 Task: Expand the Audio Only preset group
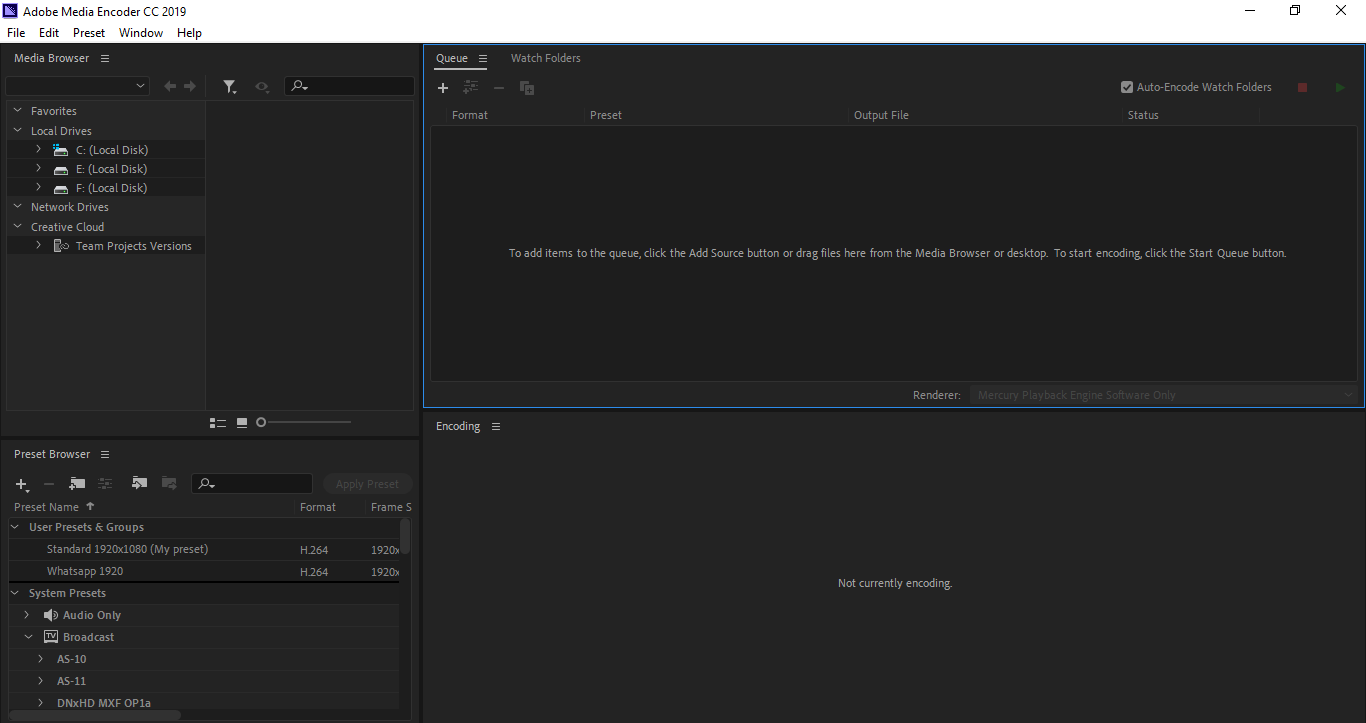[x=28, y=615]
